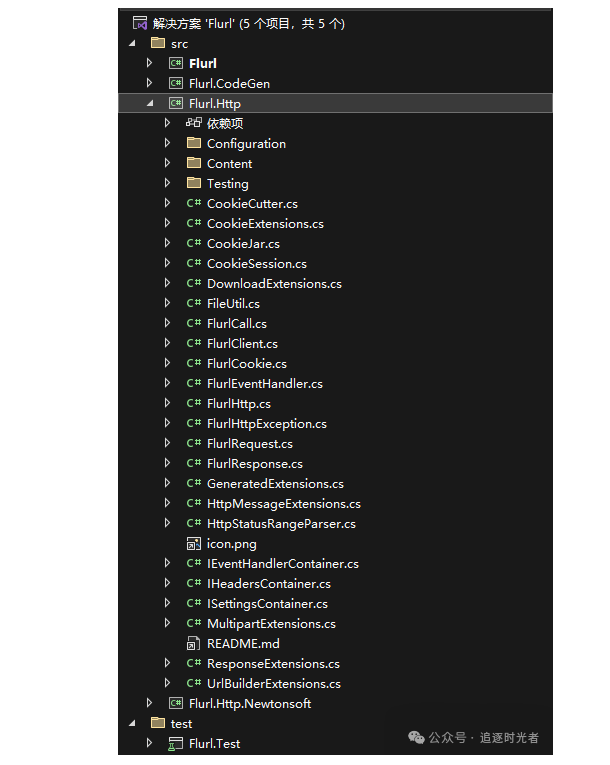Click the C# icon of FileUtil.cs
This screenshot has width=610, height=765.
194,303
